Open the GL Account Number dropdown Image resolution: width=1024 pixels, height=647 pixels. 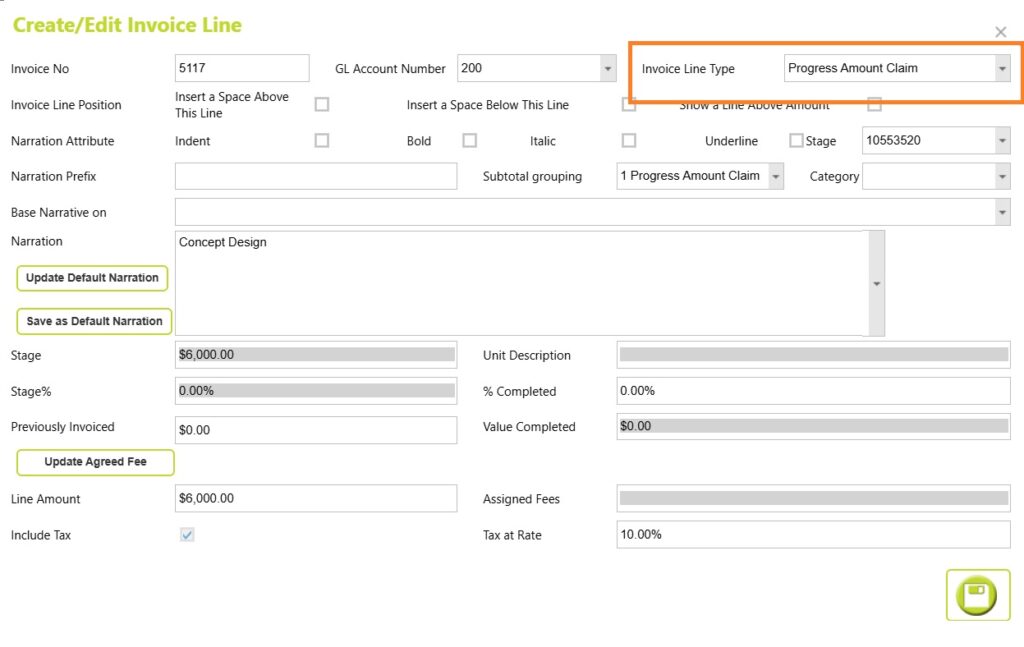coord(608,69)
